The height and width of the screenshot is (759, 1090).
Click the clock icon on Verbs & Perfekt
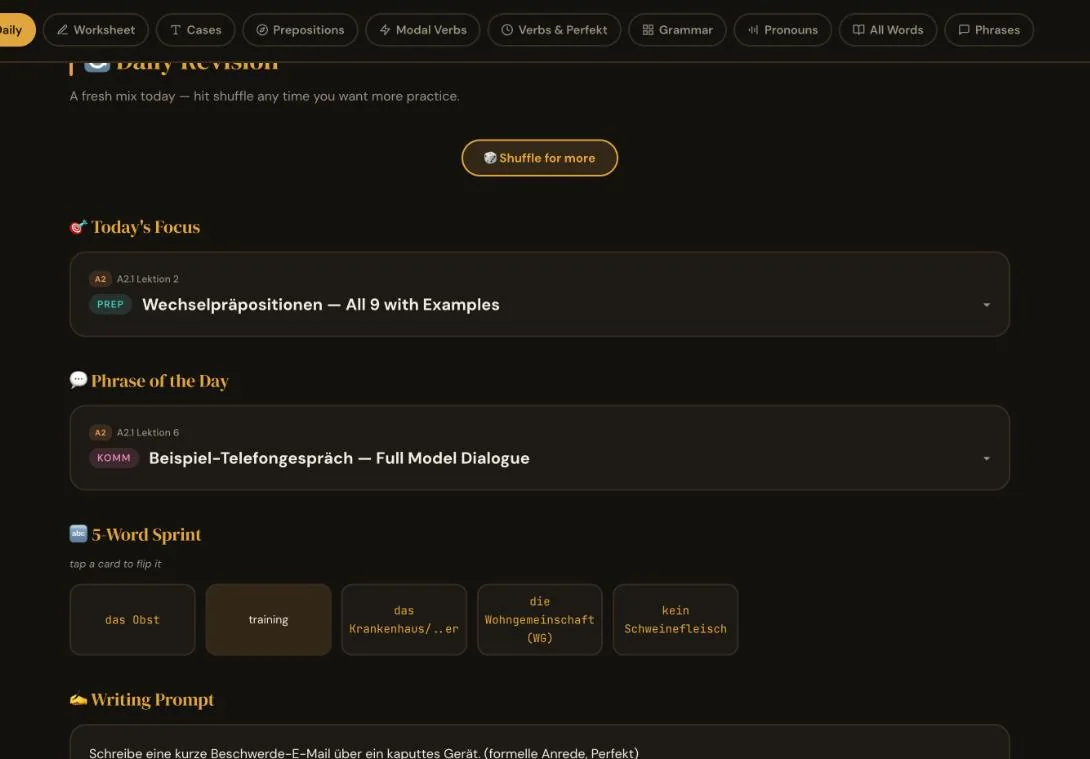507,30
